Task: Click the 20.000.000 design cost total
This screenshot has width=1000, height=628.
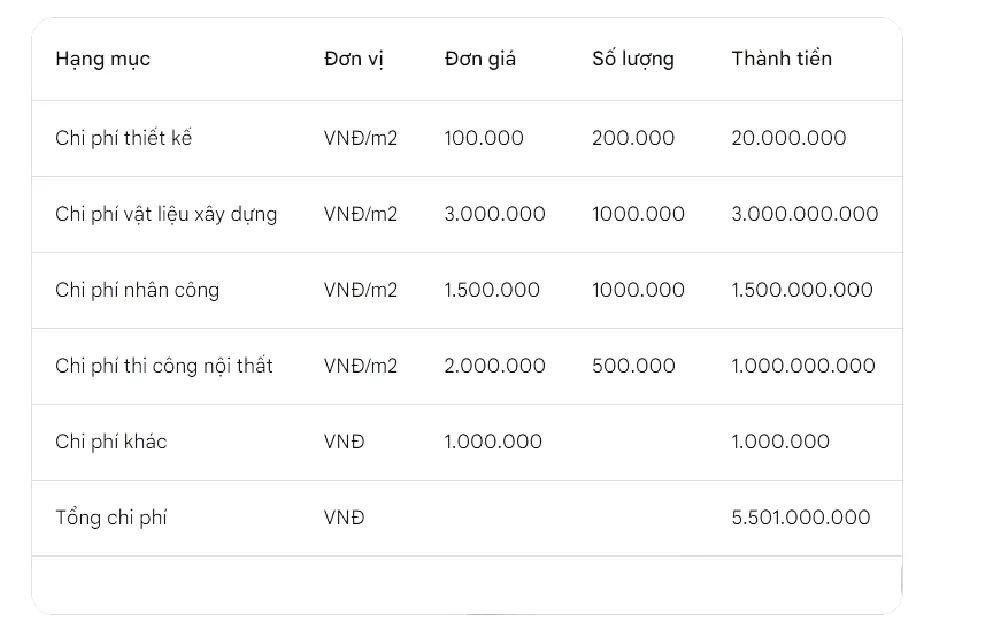Action: (788, 138)
